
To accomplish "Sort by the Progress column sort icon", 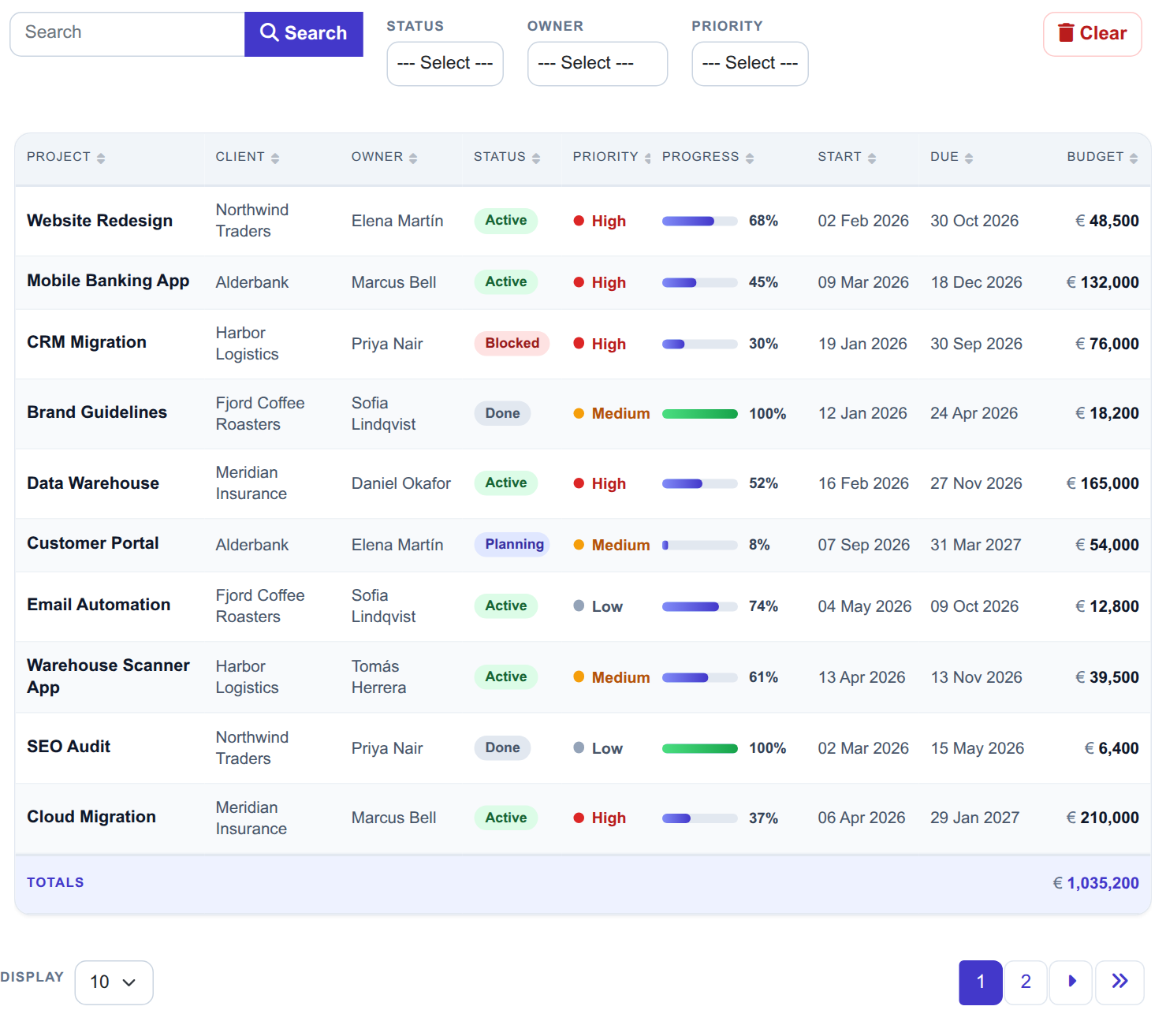I will [750, 158].
